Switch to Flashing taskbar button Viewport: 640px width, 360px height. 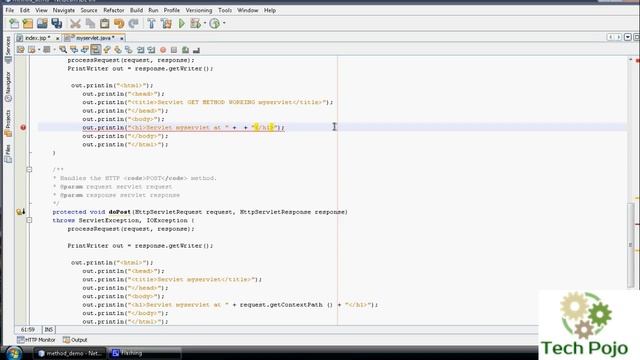click(x=144, y=353)
